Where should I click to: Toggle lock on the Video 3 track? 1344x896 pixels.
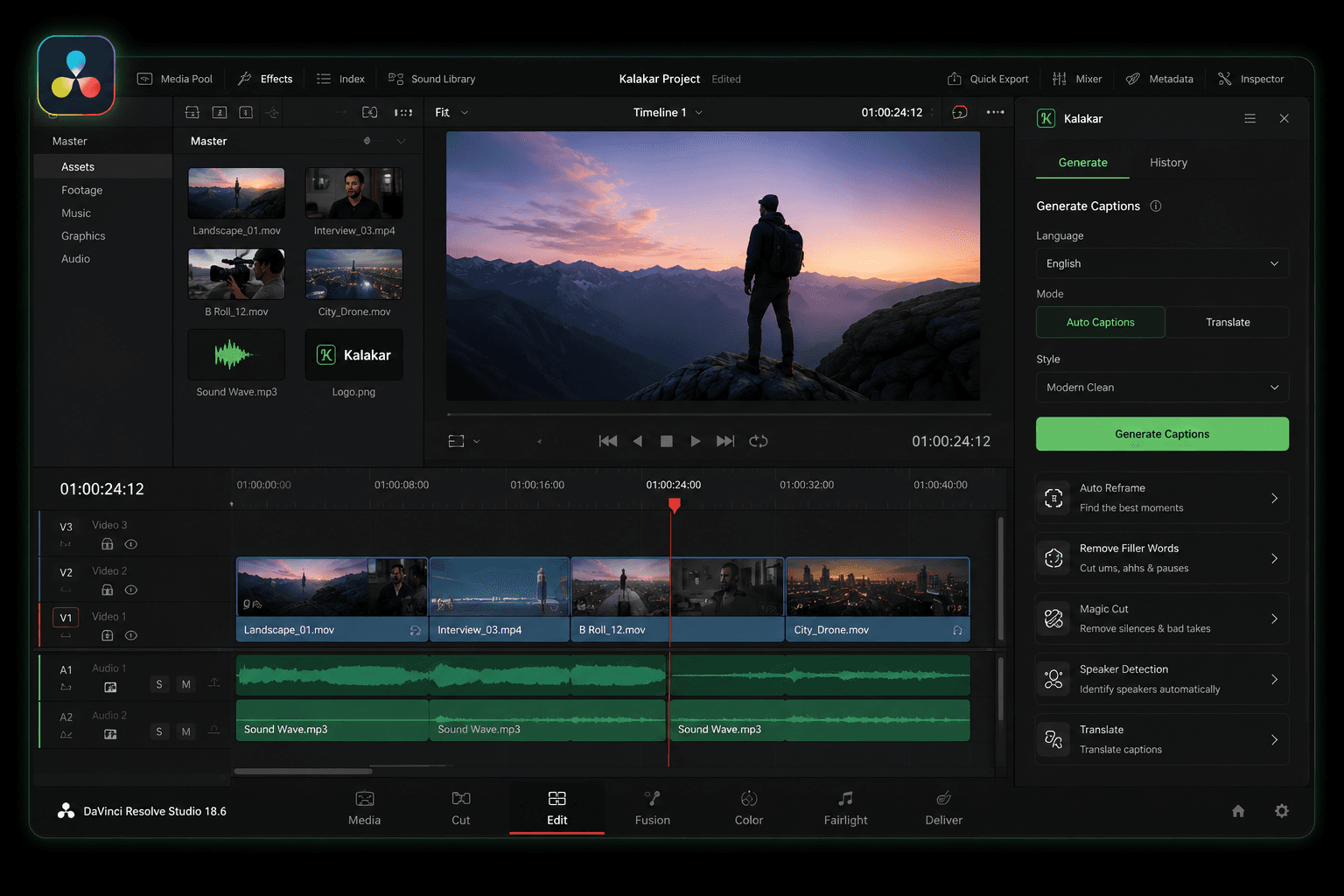pos(108,544)
